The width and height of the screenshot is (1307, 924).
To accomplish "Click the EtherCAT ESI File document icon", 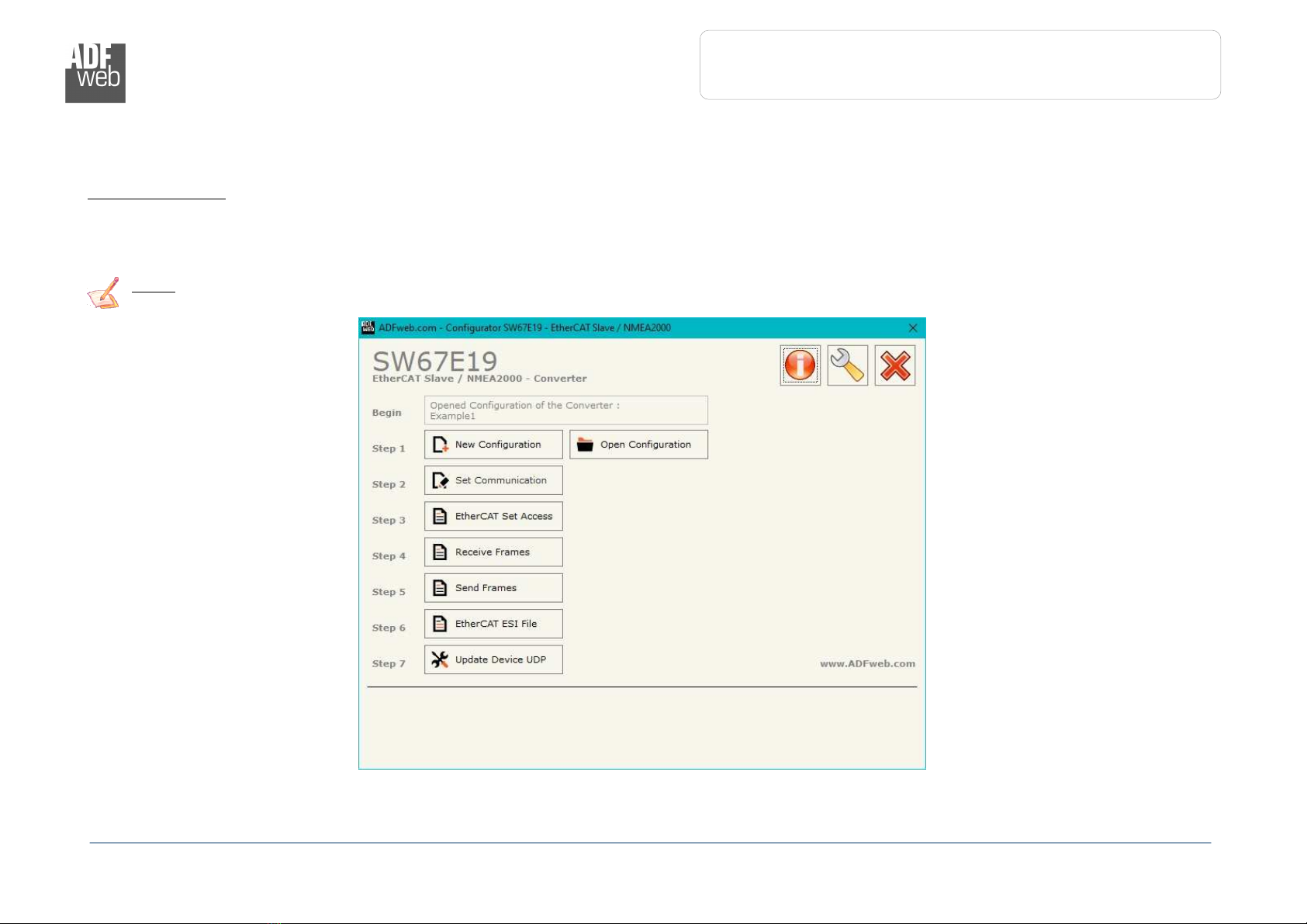I will click(440, 624).
